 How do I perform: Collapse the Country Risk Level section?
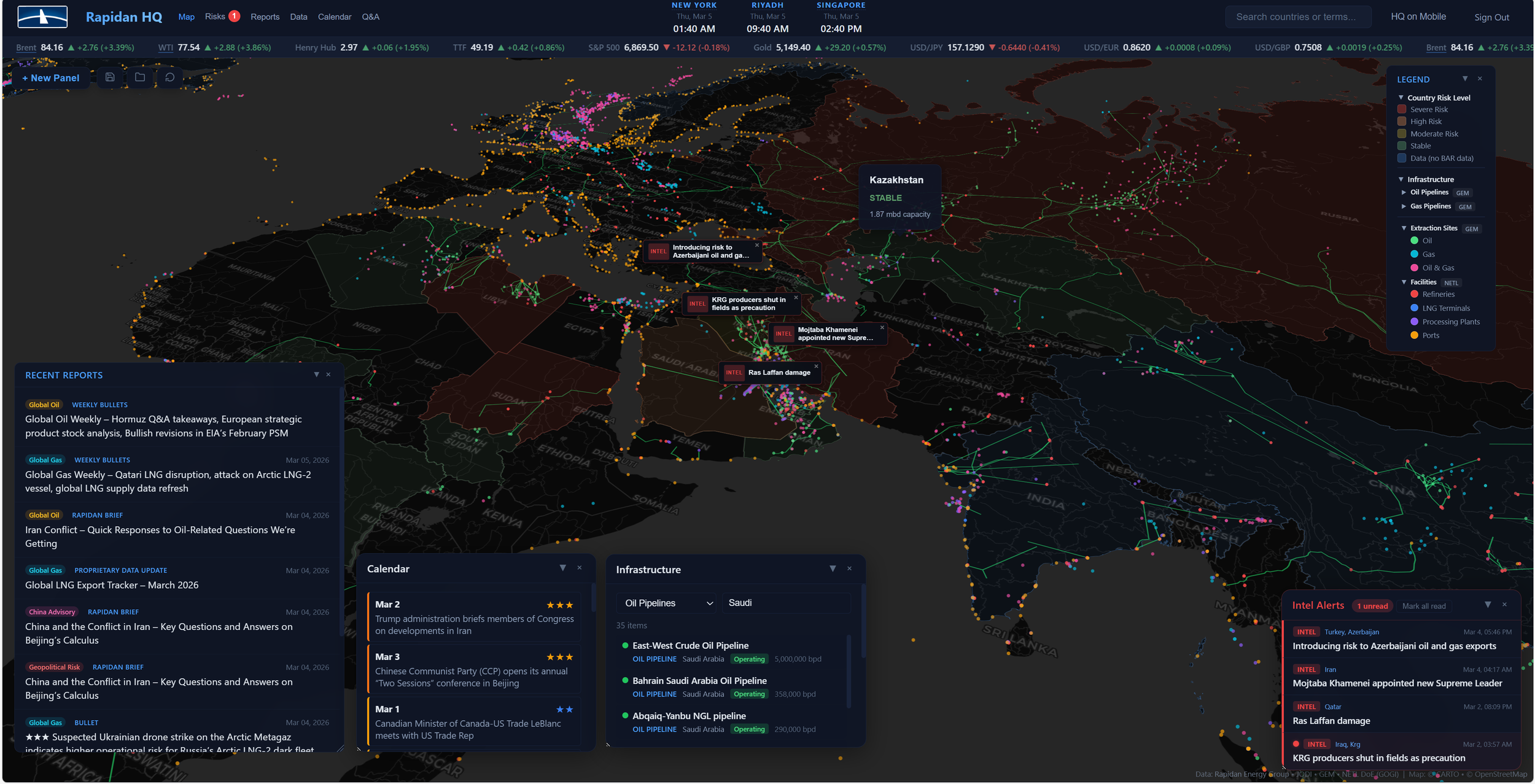(1401, 98)
